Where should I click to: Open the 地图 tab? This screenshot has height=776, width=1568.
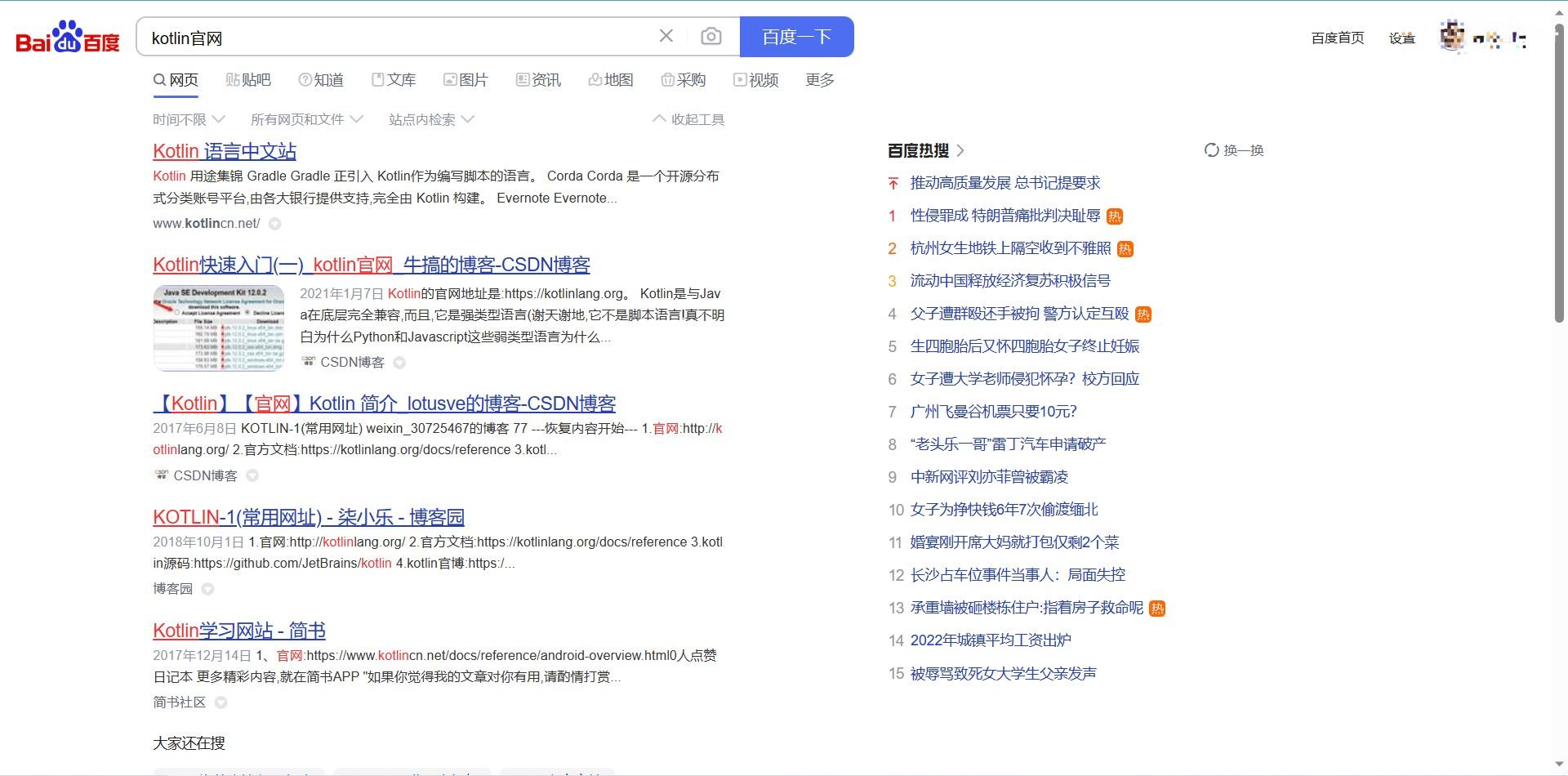(611, 80)
